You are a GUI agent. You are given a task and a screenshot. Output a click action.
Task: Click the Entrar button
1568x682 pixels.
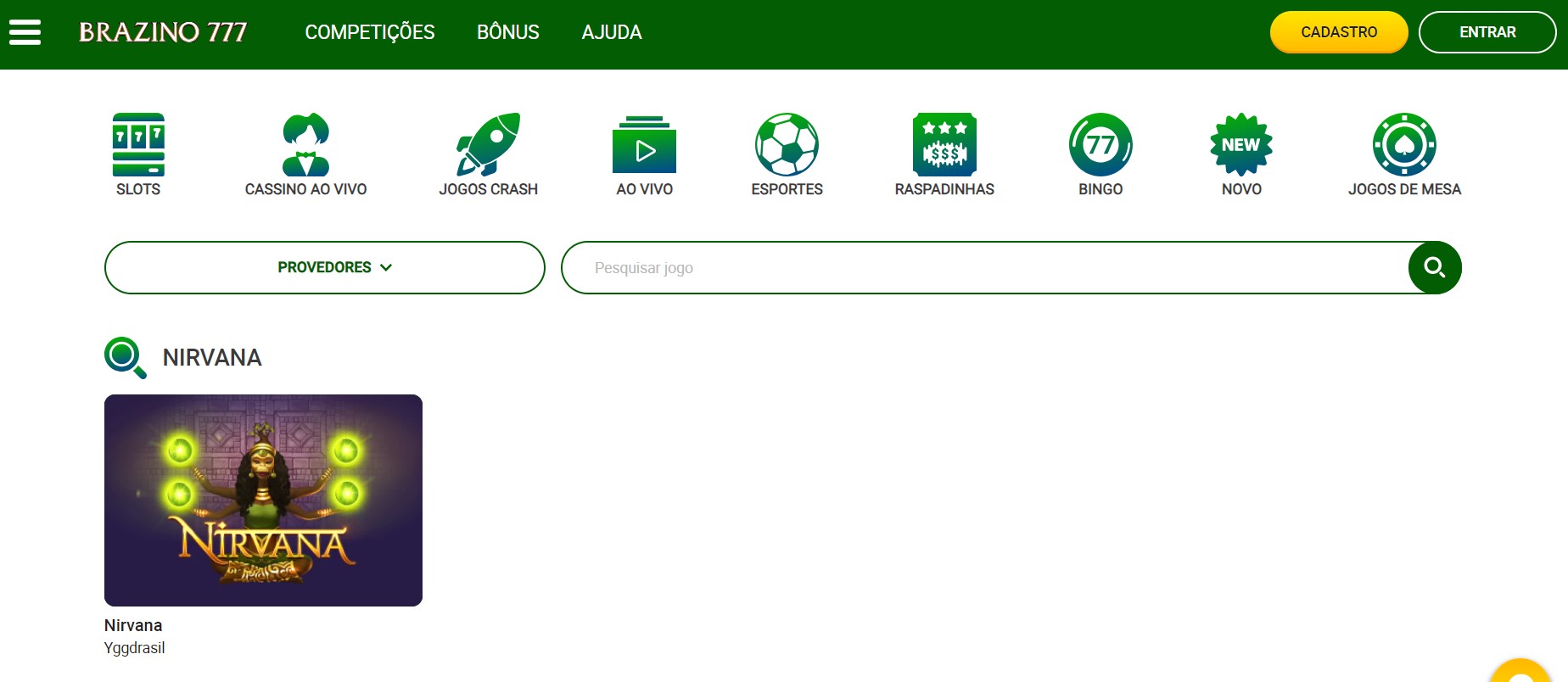coord(1487,32)
